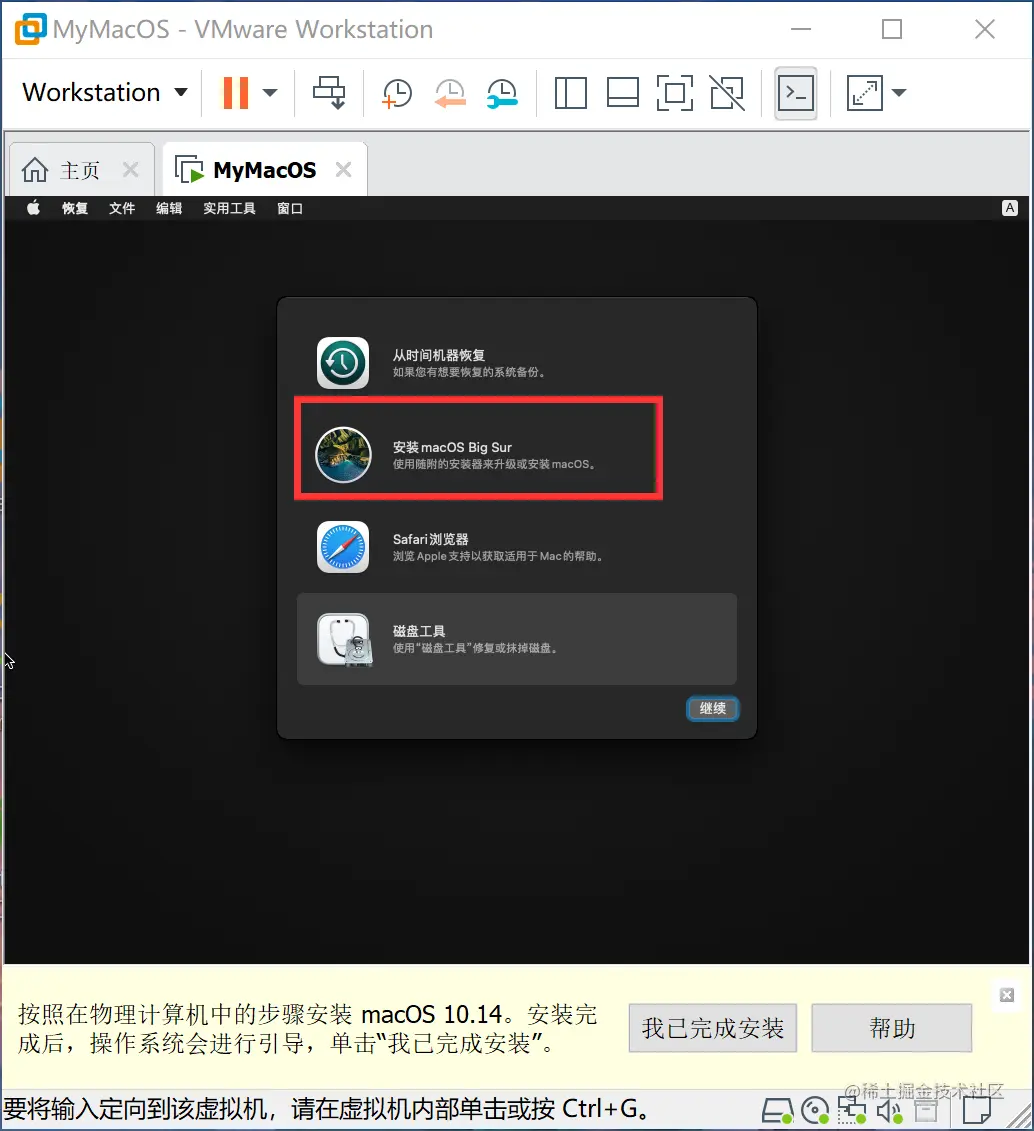Screen dimensions: 1034x1131
Task: Send Ctrl+Alt+Del to the virtual machine
Action: 329,92
